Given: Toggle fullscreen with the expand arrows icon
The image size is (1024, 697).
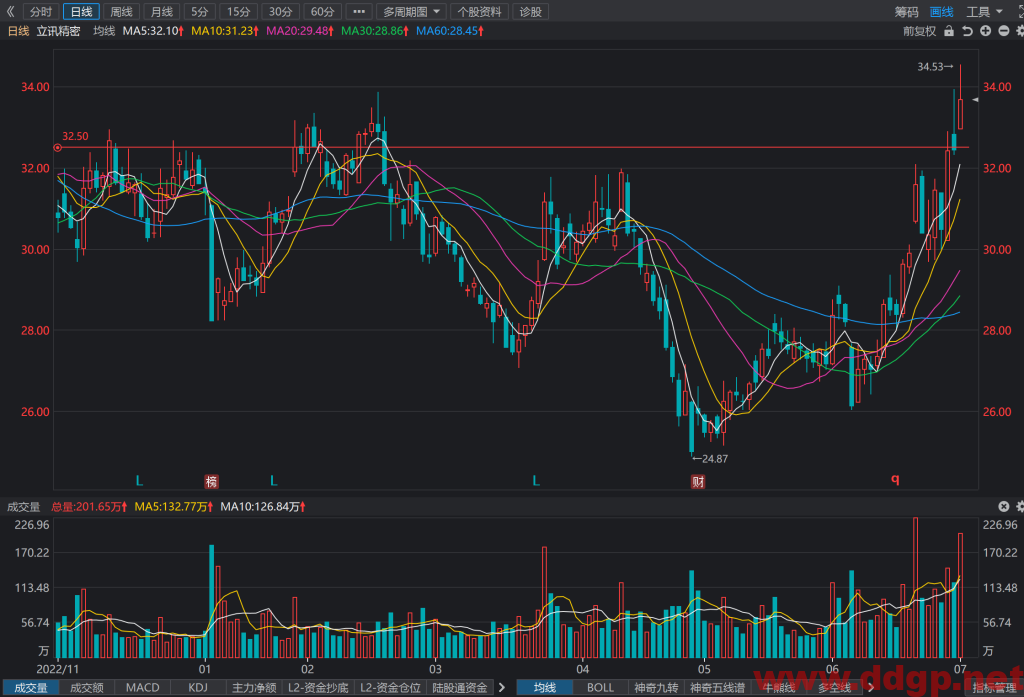Looking at the screenshot, I should (1020, 12).
